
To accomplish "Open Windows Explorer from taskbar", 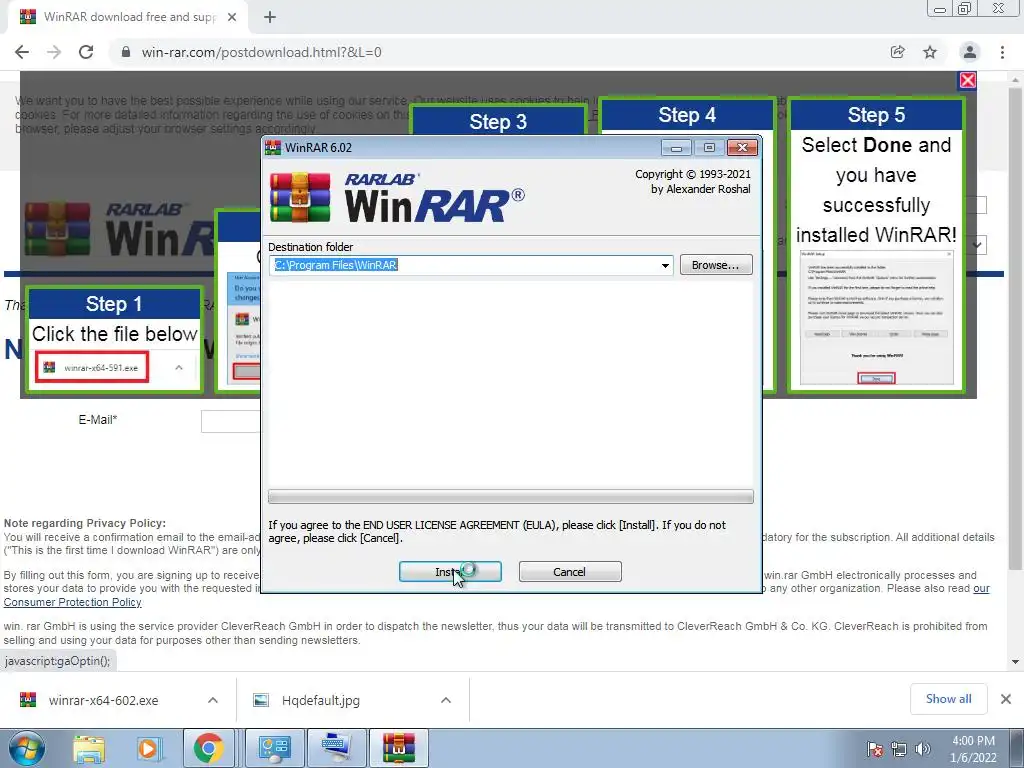I will [x=89, y=748].
